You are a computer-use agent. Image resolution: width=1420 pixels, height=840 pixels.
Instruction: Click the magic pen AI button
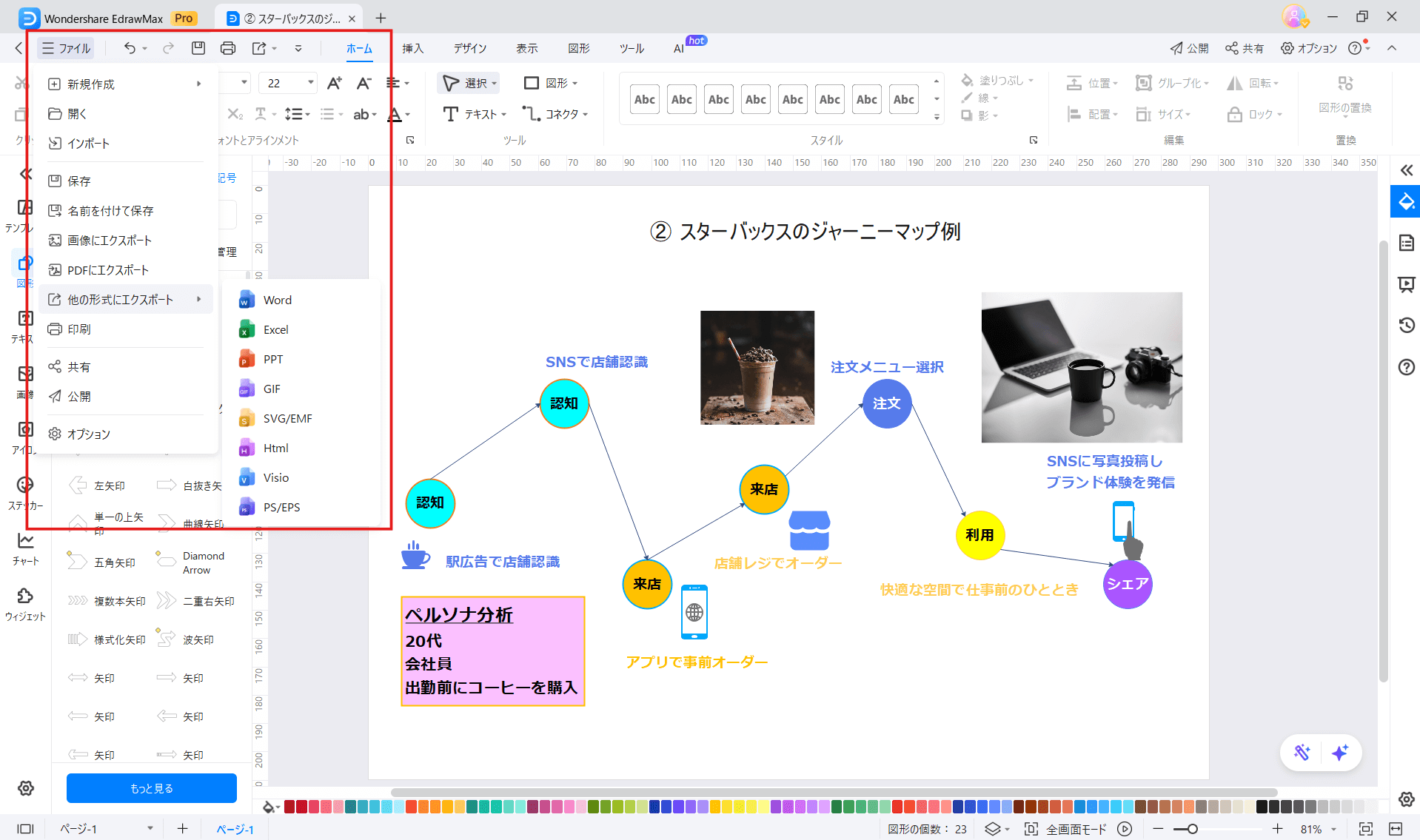pyautogui.click(x=1302, y=753)
